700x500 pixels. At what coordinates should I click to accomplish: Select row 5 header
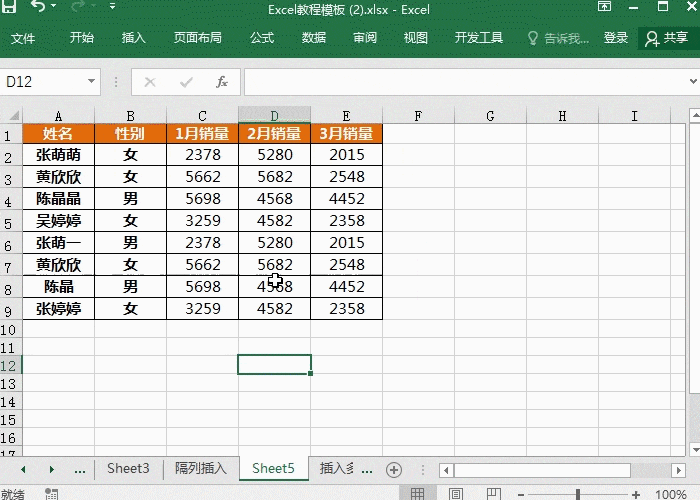coord(9,221)
